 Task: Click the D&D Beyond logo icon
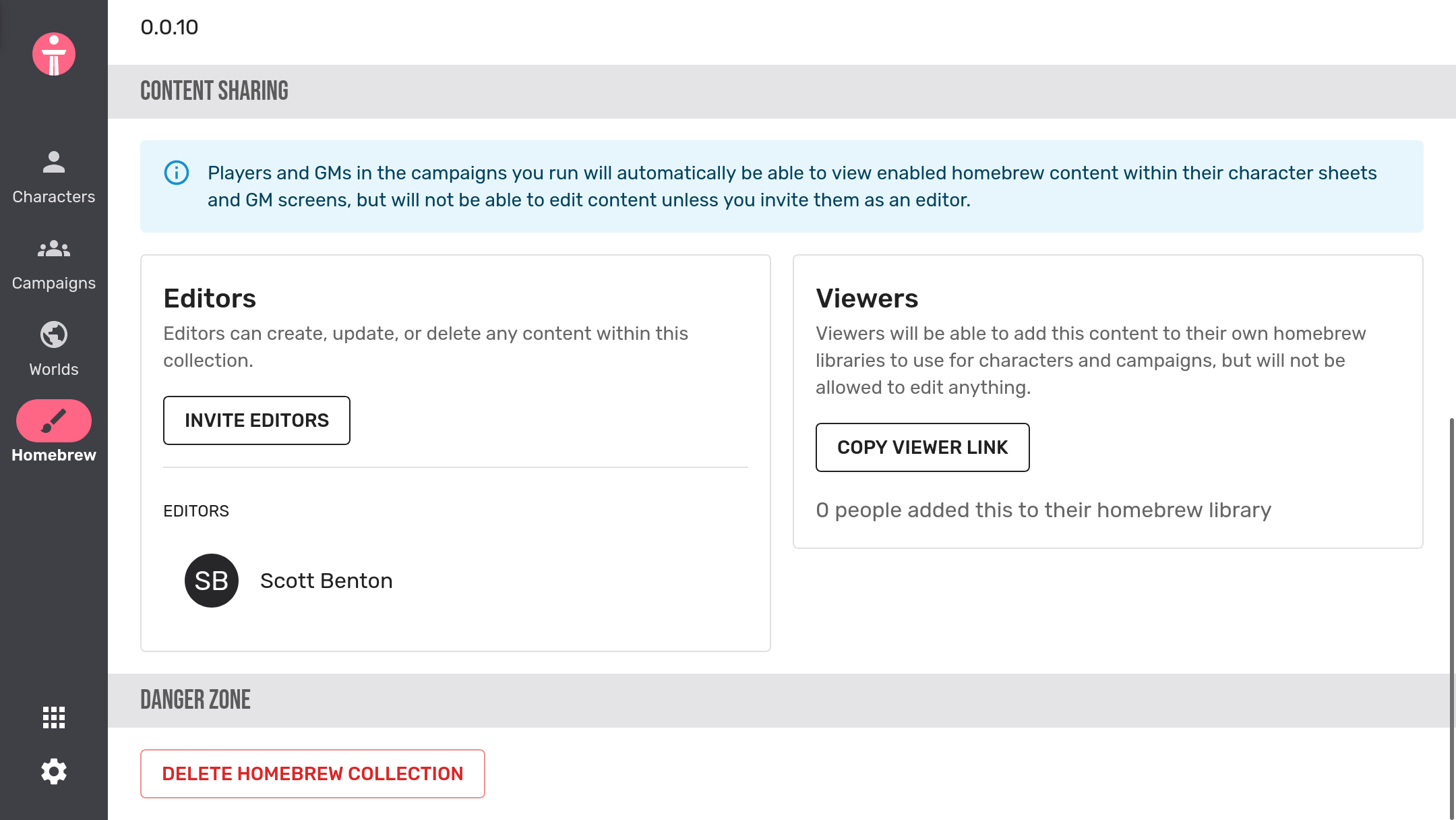tap(54, 54)
